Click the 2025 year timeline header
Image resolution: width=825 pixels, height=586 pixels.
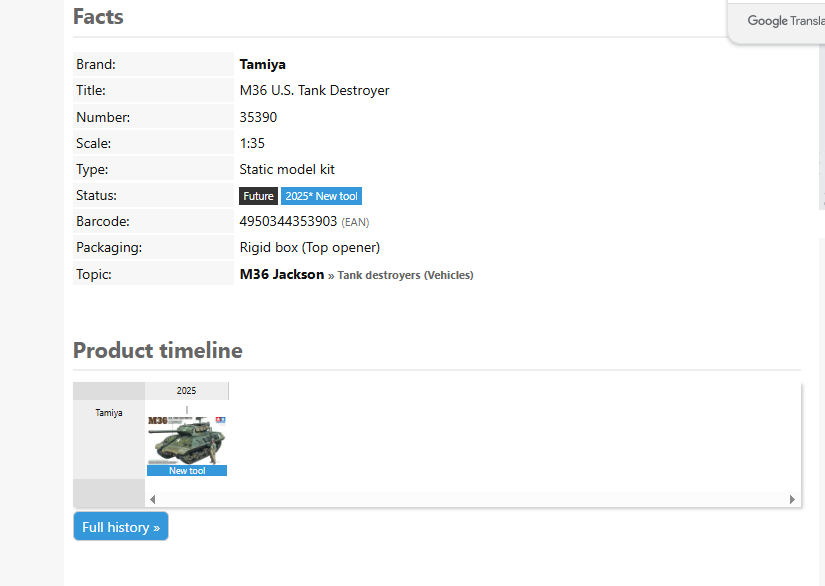pos(186,390)
